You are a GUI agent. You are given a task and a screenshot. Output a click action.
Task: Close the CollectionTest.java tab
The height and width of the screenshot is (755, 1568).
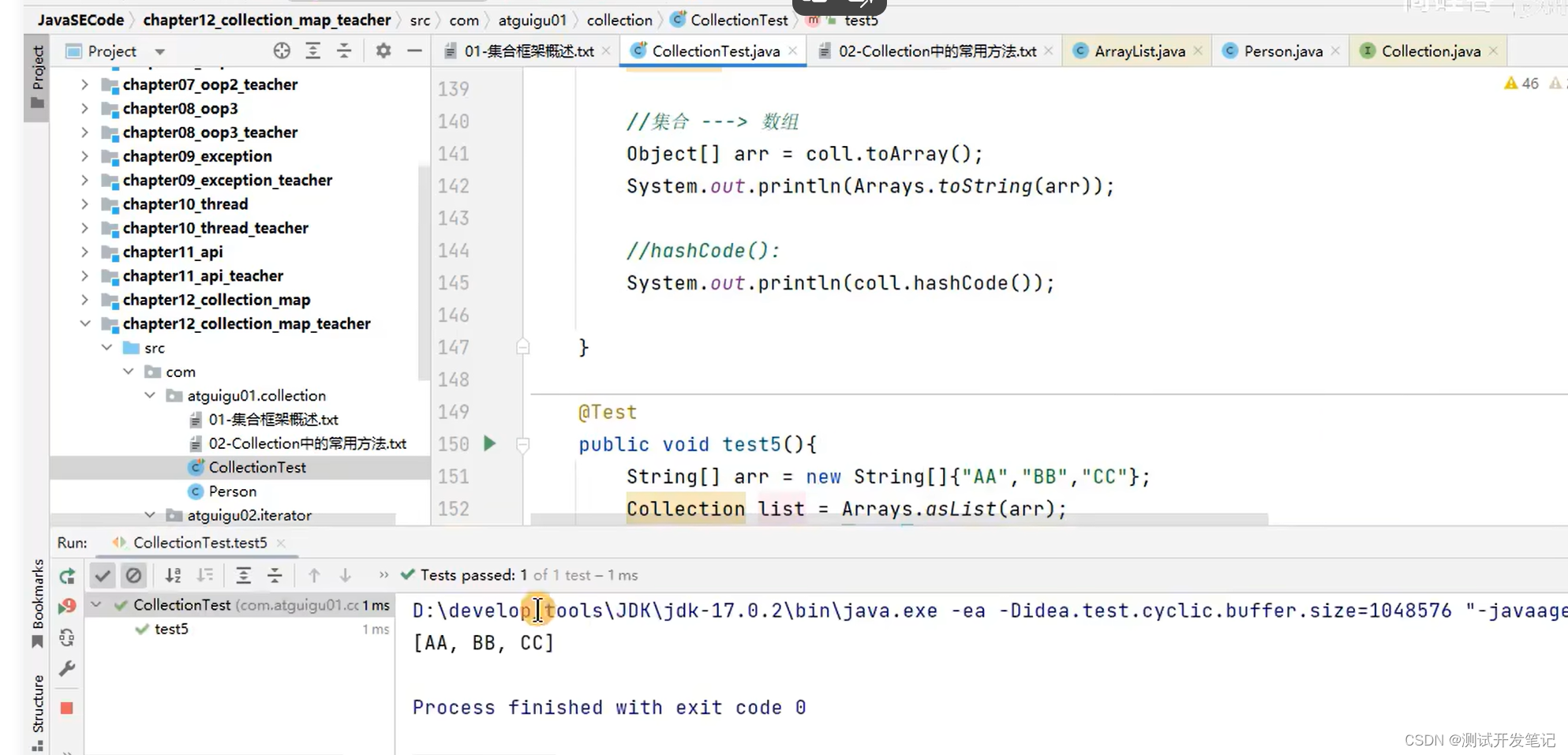tap(793, 51)
